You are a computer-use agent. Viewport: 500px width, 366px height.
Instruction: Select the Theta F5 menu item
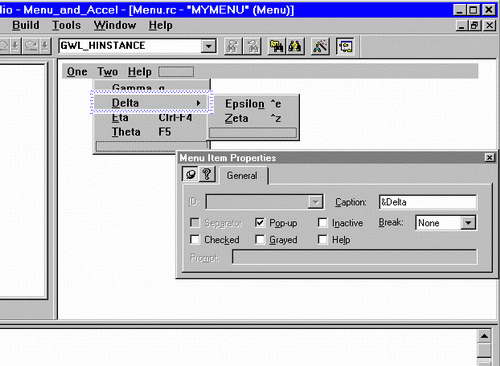[152, 132]
